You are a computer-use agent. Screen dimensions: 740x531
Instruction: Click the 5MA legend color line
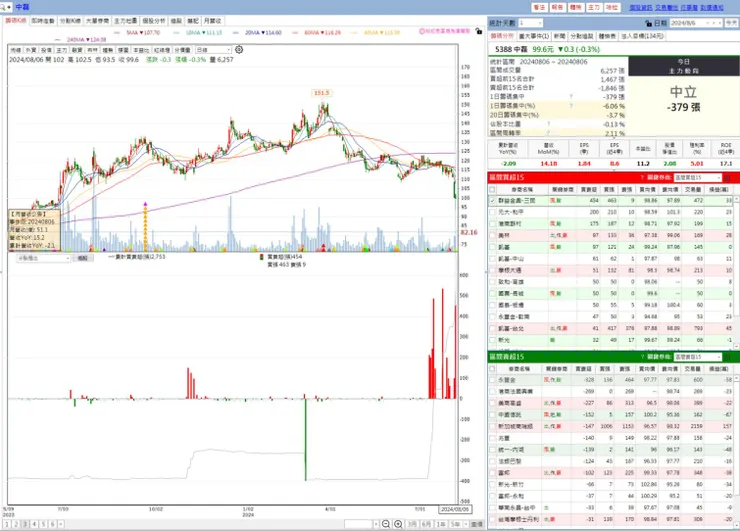click(117, 33)
